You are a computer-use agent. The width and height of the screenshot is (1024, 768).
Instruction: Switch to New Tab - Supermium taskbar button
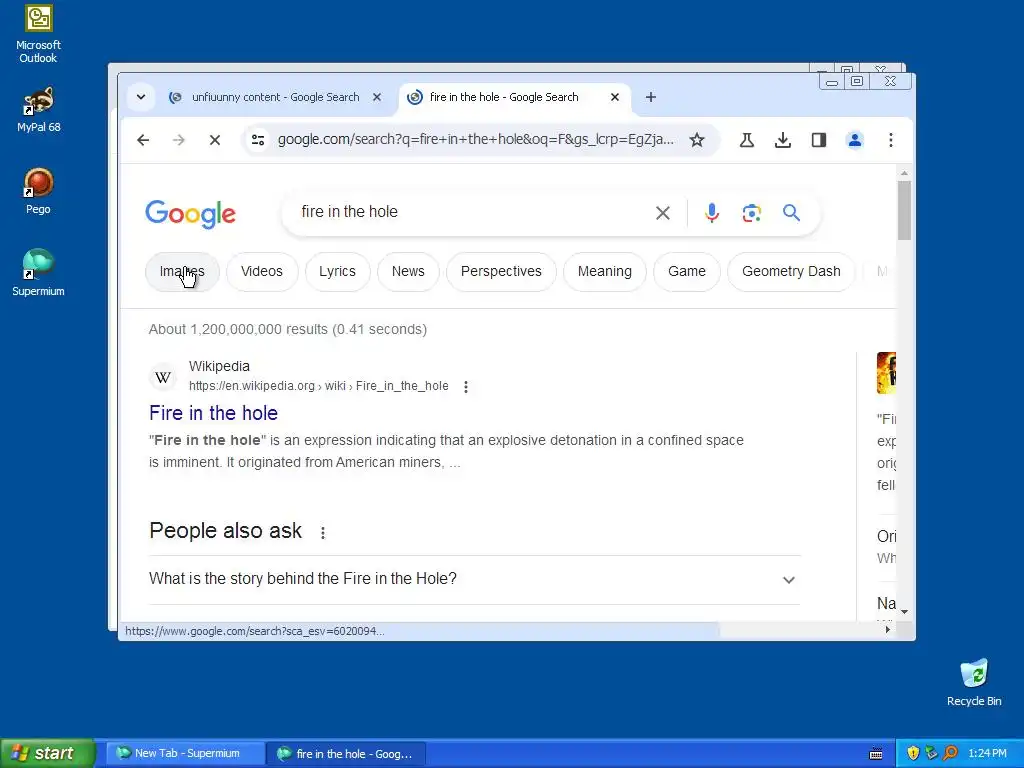pos(185,754)
